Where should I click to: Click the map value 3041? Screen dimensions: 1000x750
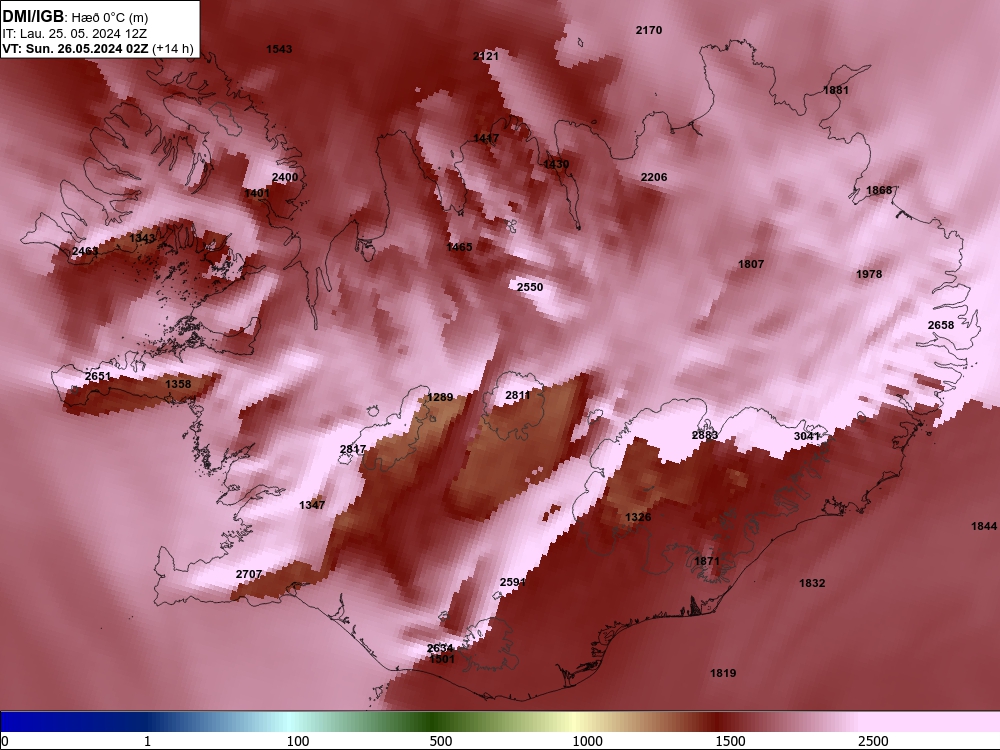pos(807,436)
